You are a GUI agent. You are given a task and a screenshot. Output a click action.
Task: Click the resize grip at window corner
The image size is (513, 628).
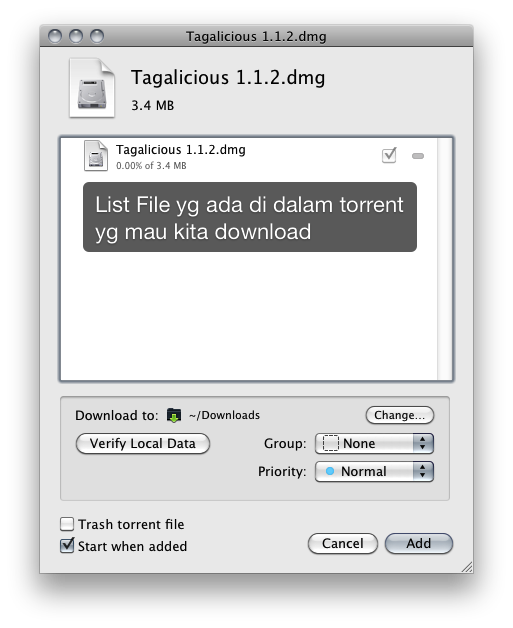pyautogui.click(x=467, y=567)
